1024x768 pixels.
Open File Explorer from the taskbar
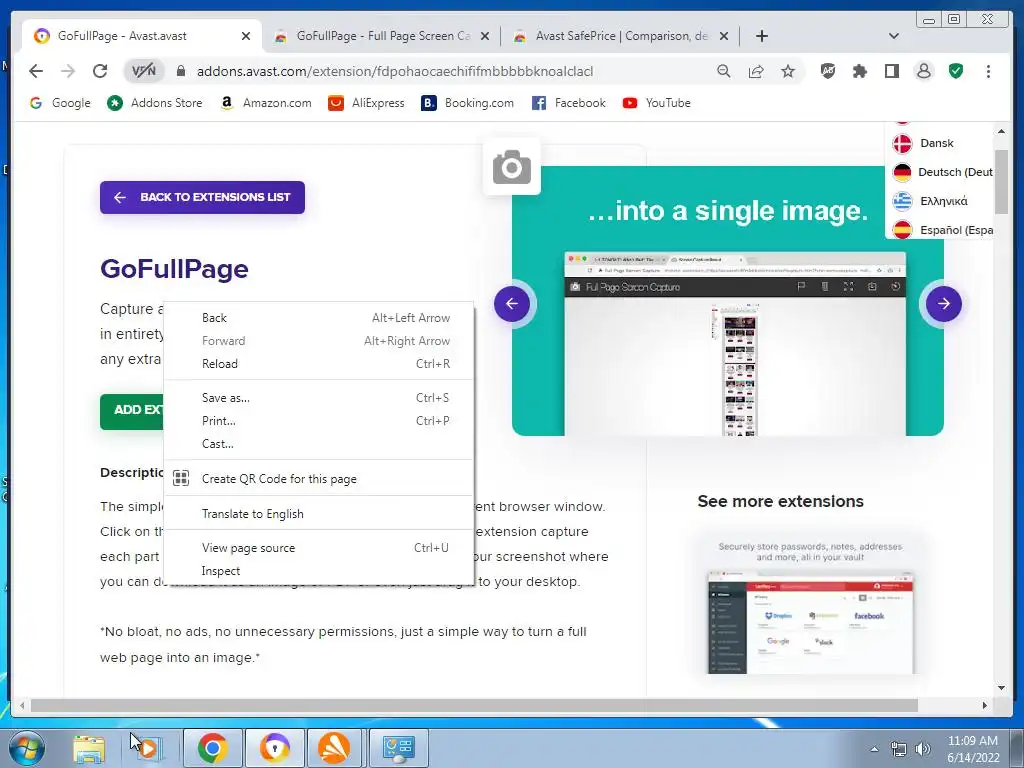point(88,748)
